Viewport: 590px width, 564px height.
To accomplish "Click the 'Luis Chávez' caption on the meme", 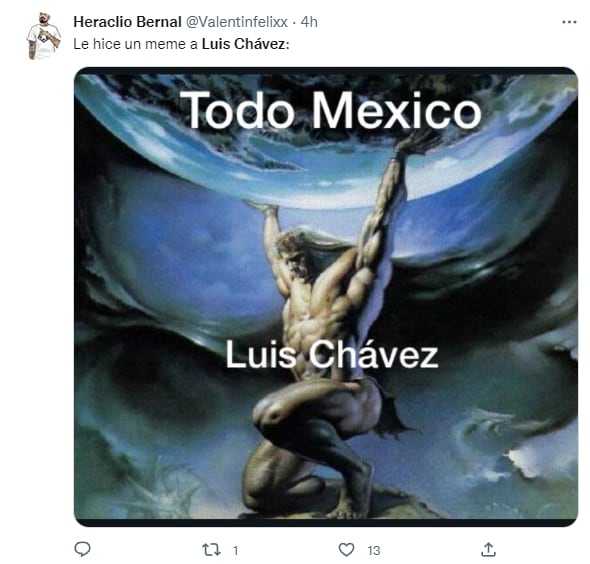I will point(332,354).
